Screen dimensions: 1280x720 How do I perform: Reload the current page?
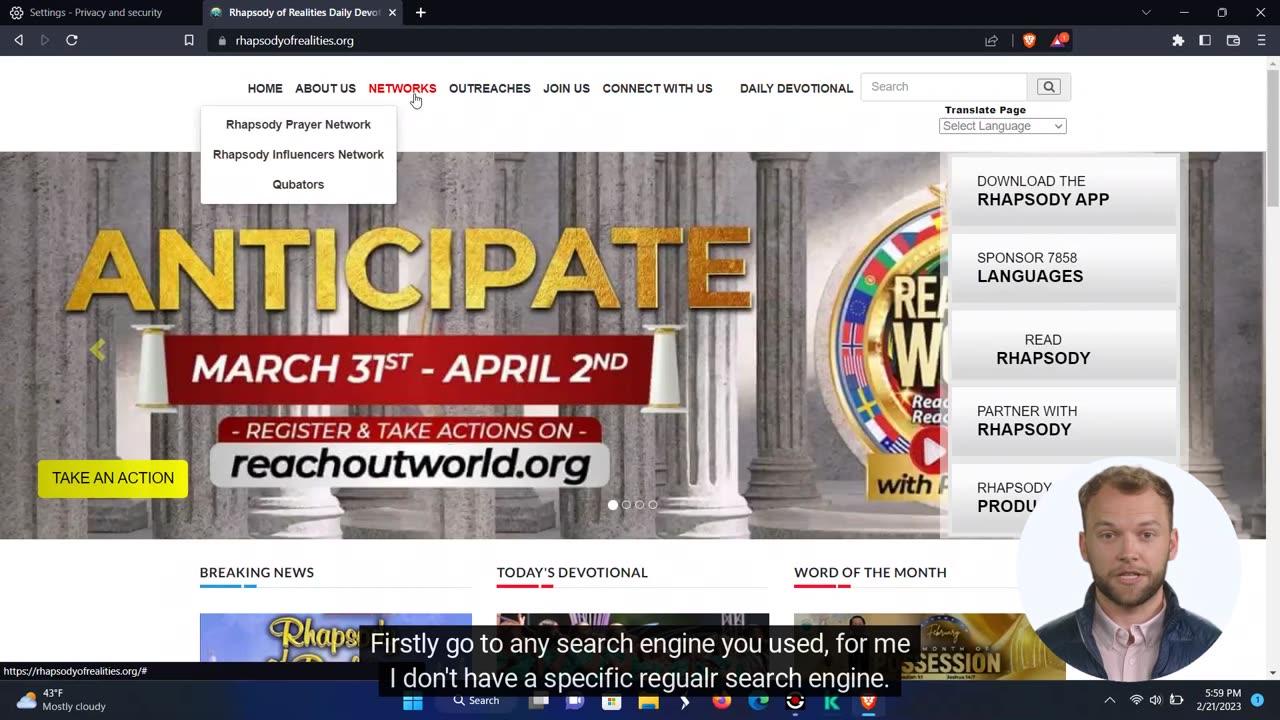coord(72,40)
